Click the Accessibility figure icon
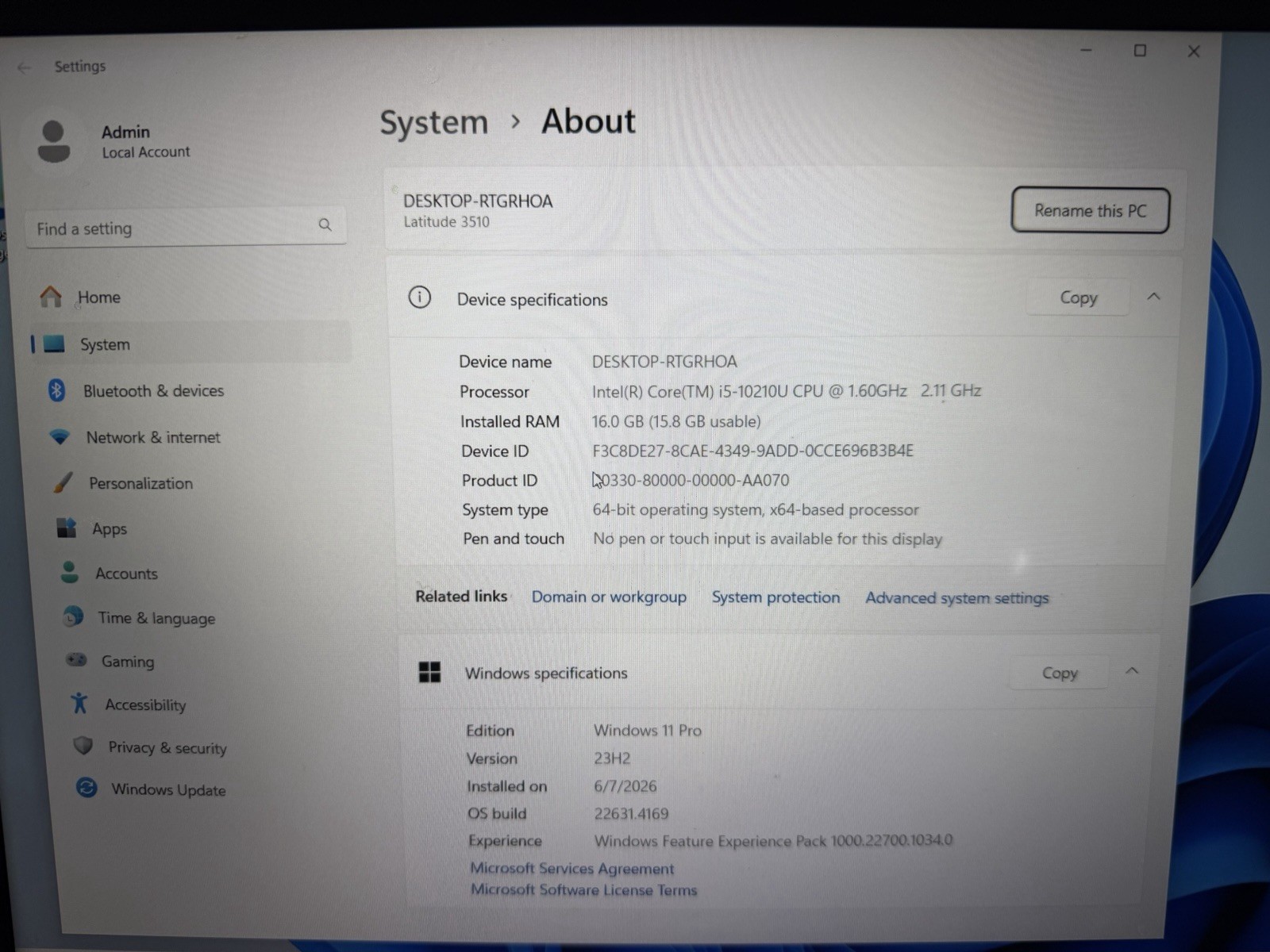Screen dimensions: 1270x952 pos(79,703)
